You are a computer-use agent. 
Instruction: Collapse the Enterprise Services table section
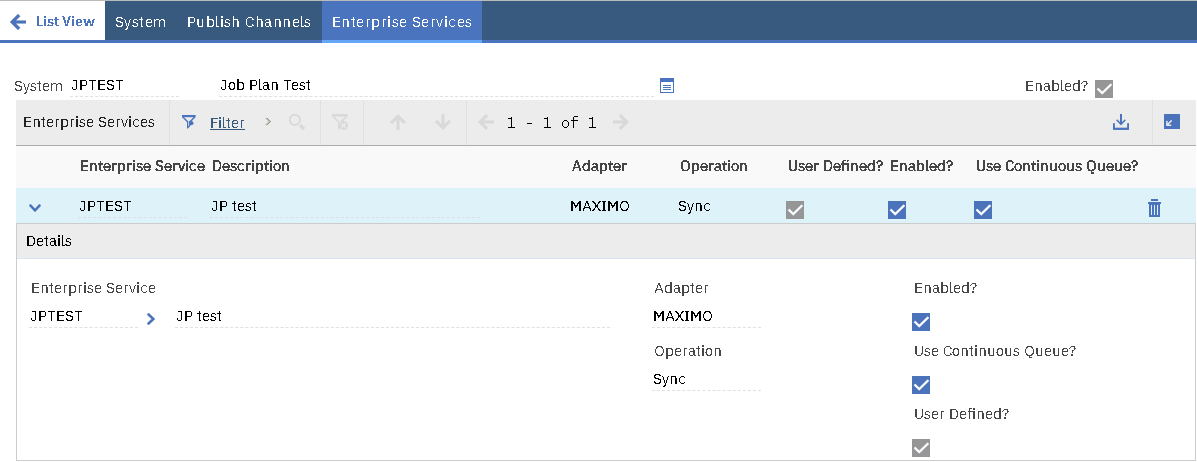[x=1172, y=121]
